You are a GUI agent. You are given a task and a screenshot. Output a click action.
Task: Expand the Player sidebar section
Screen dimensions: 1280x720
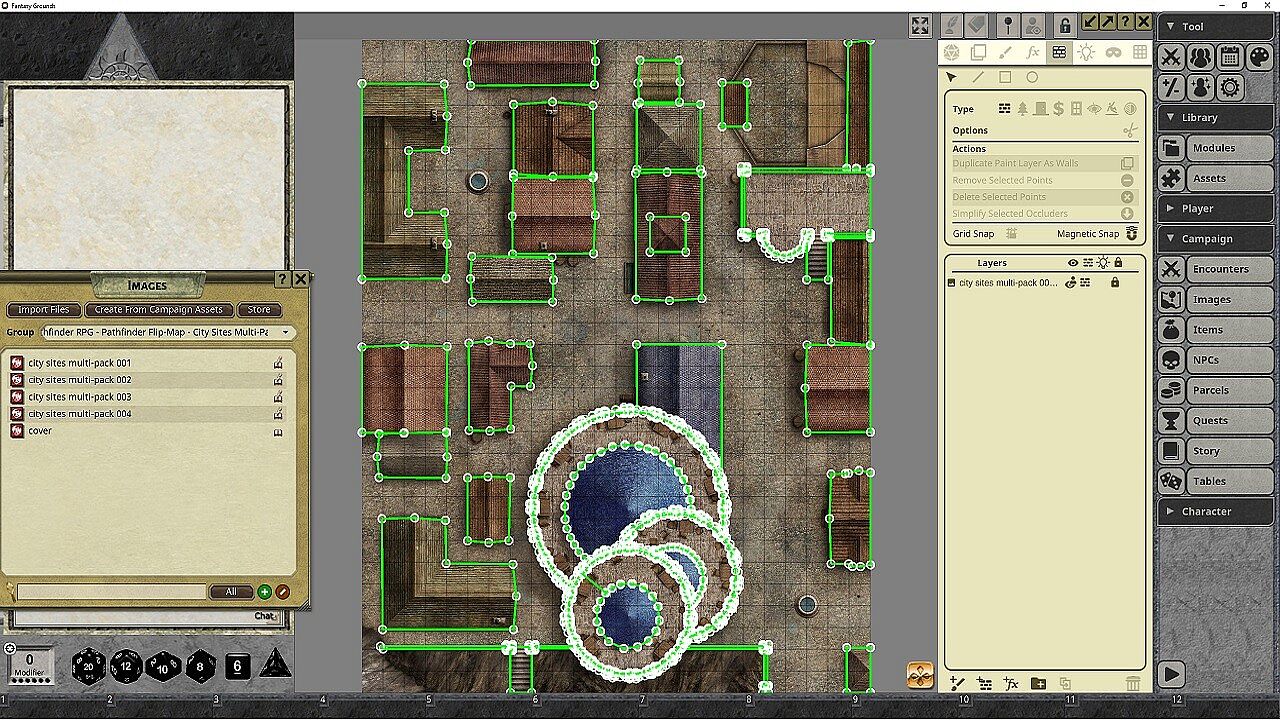pos(1215,208)
